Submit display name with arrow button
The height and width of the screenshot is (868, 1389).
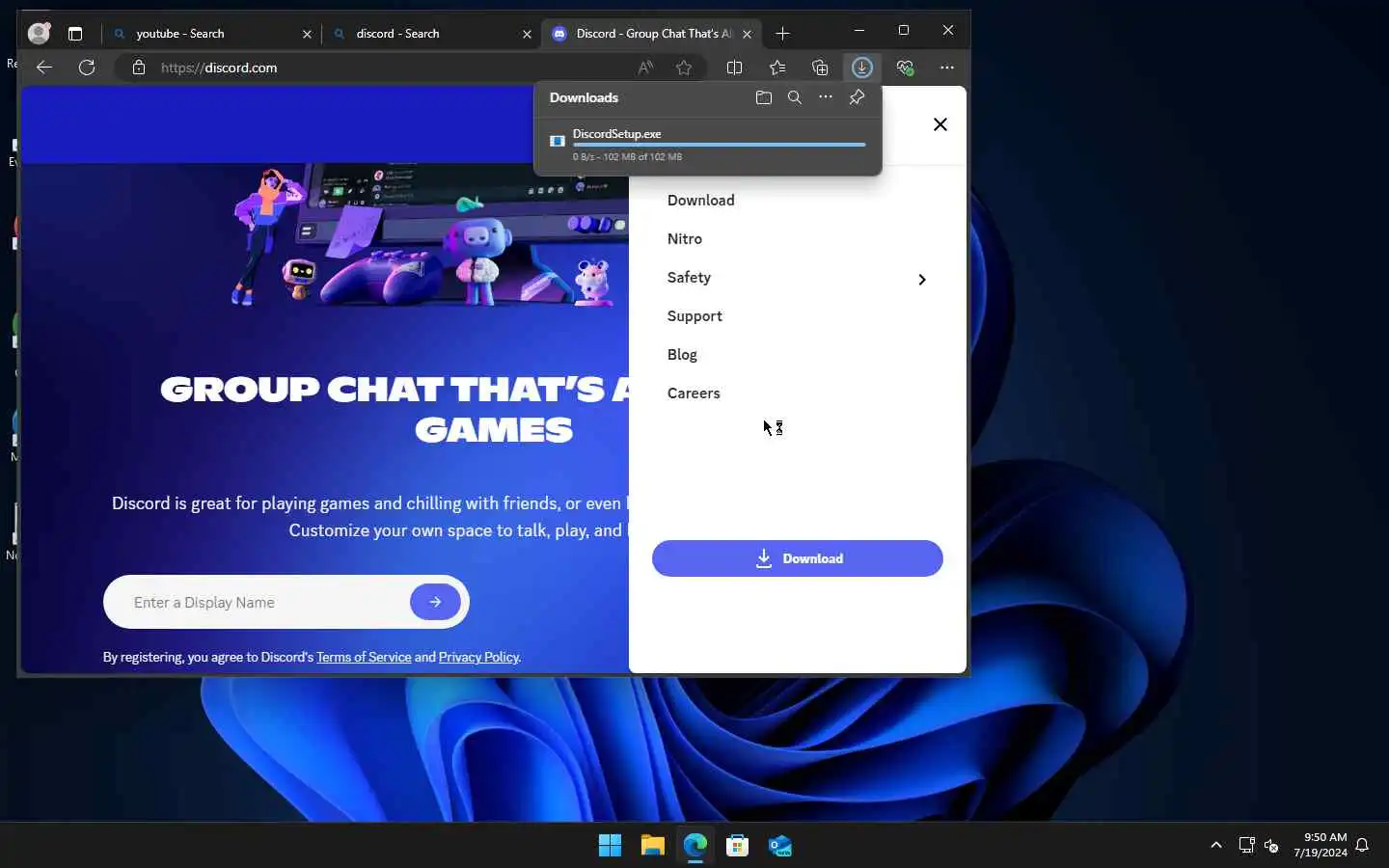[435, 602]
